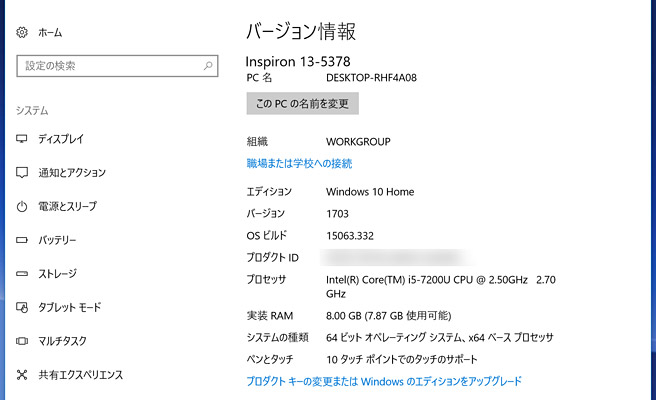Select the Intel Core i5-7200U processor text
This screenshot has height=400, width=656.
tap(441, 287)
